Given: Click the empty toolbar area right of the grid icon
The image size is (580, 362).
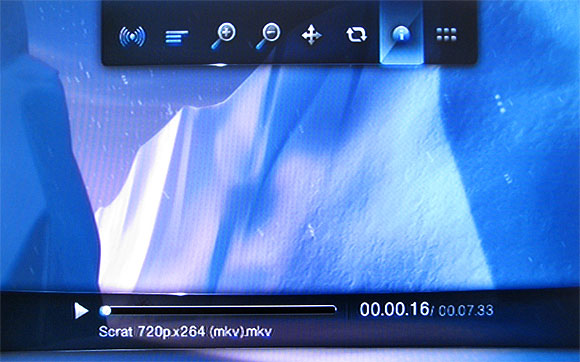Looking at the screenshot, I should pos(469,33).
